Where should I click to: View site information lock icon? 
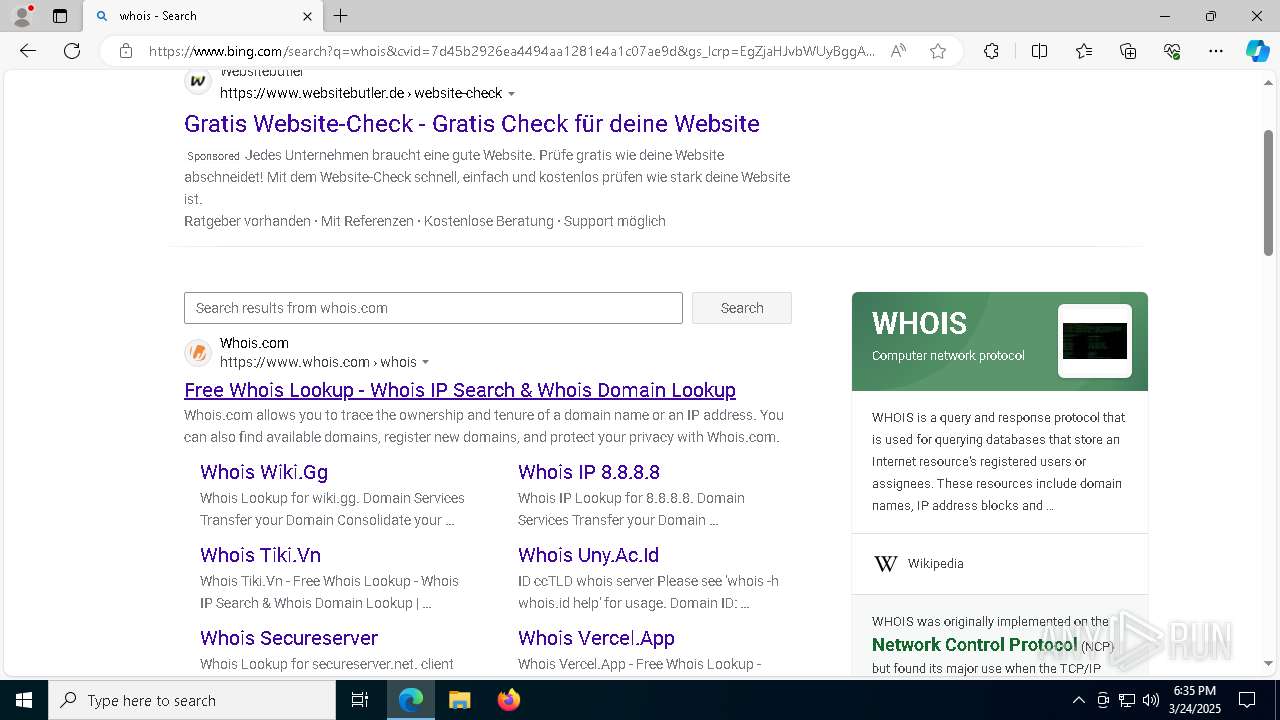coord(126,51)
